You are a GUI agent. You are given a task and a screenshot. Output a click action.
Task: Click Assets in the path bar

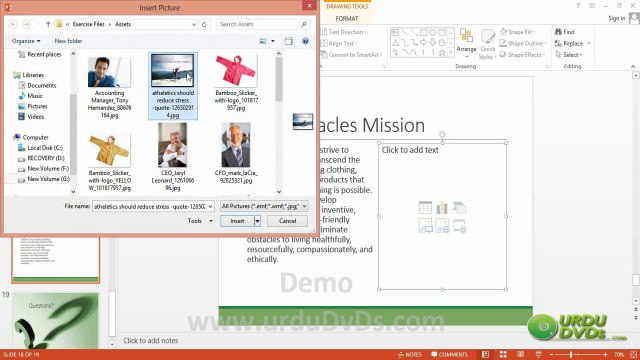[123, 24]
